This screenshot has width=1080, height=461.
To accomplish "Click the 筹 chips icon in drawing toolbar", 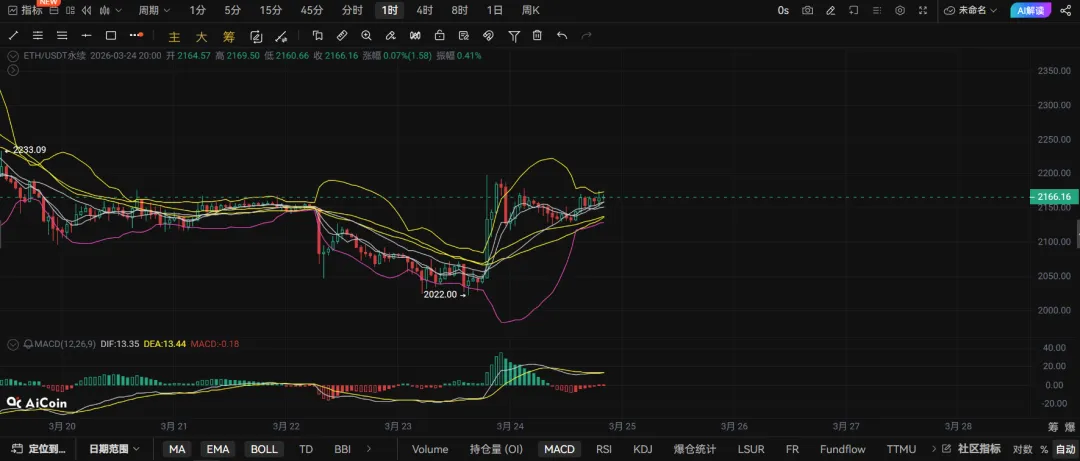I will pos(228,37).
